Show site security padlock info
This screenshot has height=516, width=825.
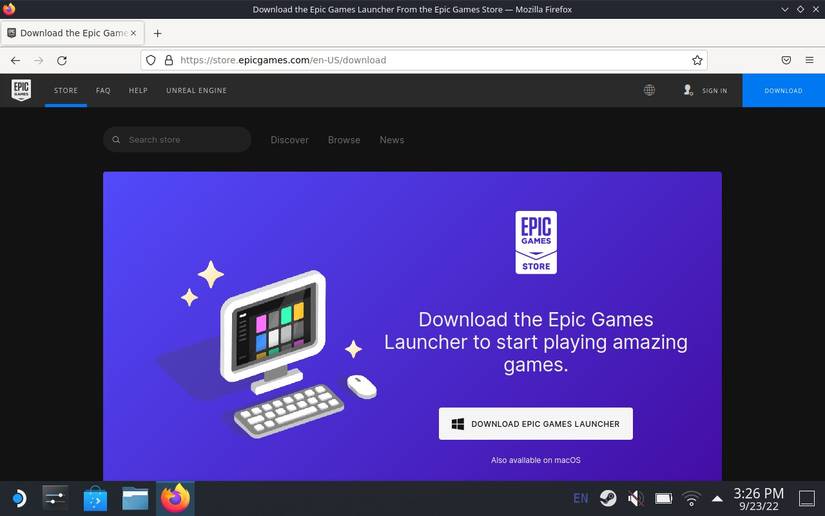[168, 60]
